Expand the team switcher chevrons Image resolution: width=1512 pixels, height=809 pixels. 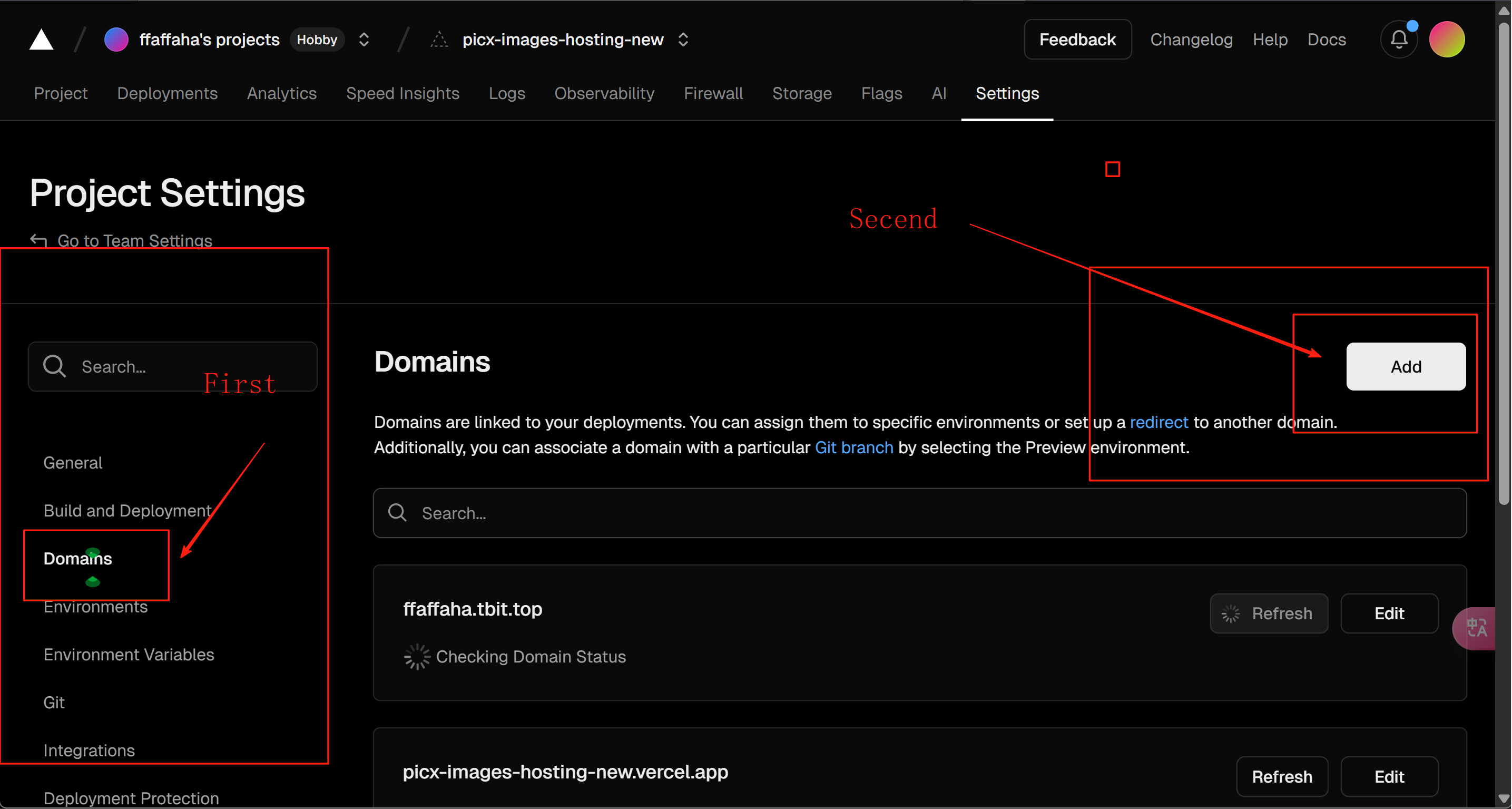coord(364,40)
